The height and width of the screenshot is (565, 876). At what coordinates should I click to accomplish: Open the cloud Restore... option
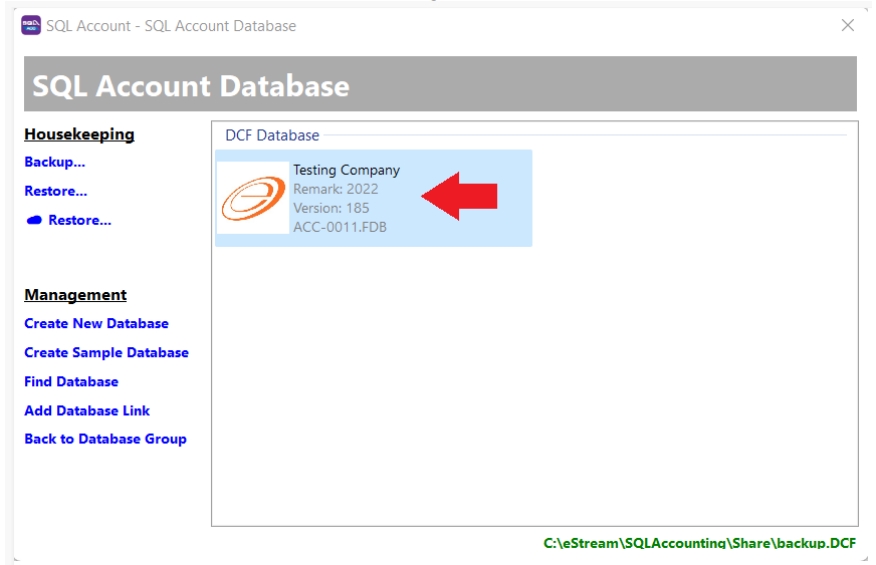pos(79,220)
